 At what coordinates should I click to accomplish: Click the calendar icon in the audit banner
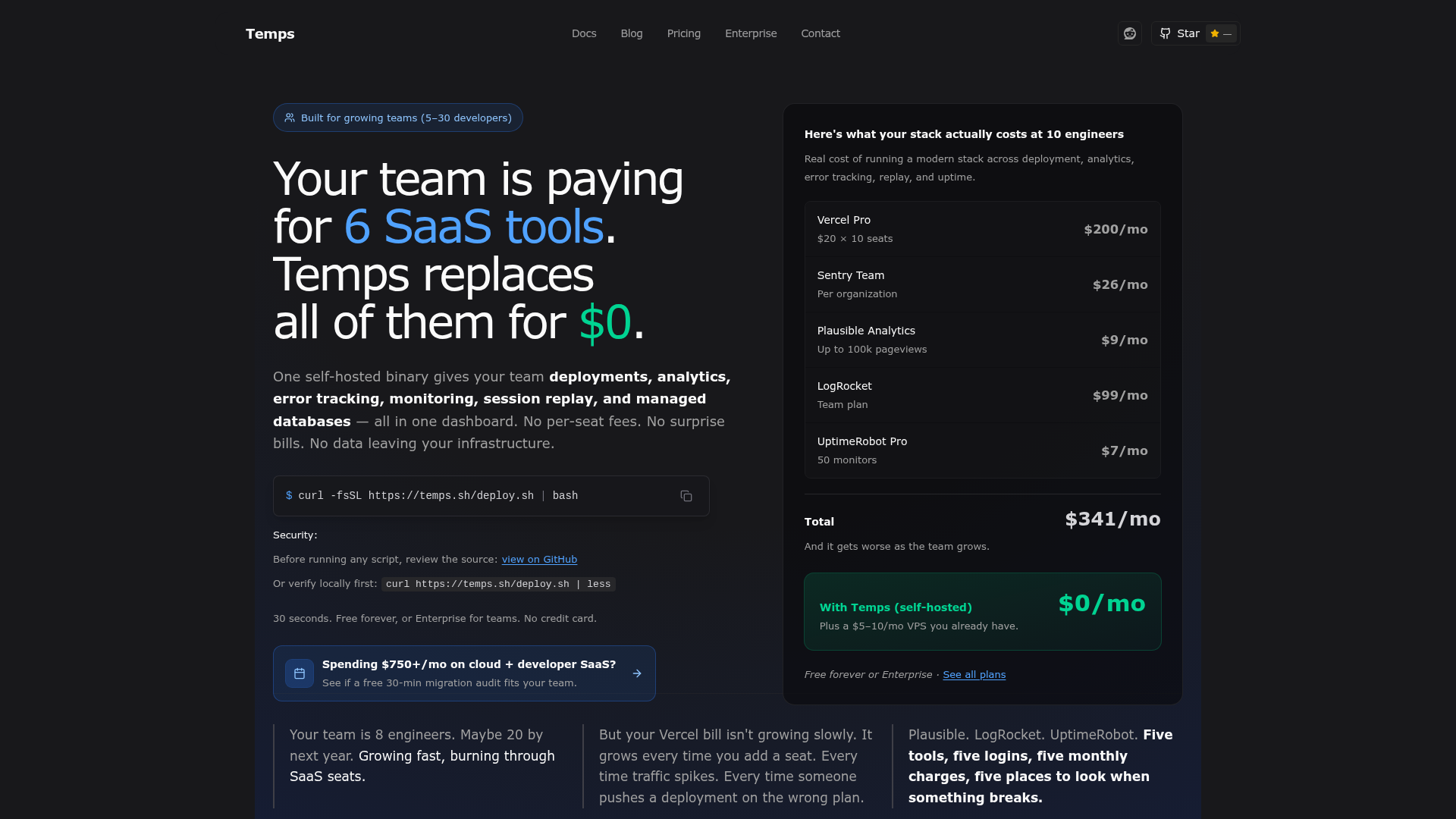pyautogui.click(x=300, y=673)
